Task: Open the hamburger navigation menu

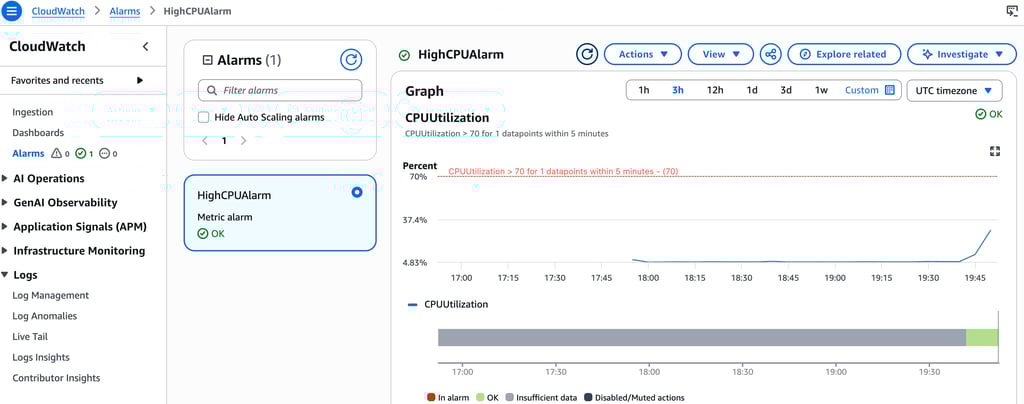Action: 12,11
